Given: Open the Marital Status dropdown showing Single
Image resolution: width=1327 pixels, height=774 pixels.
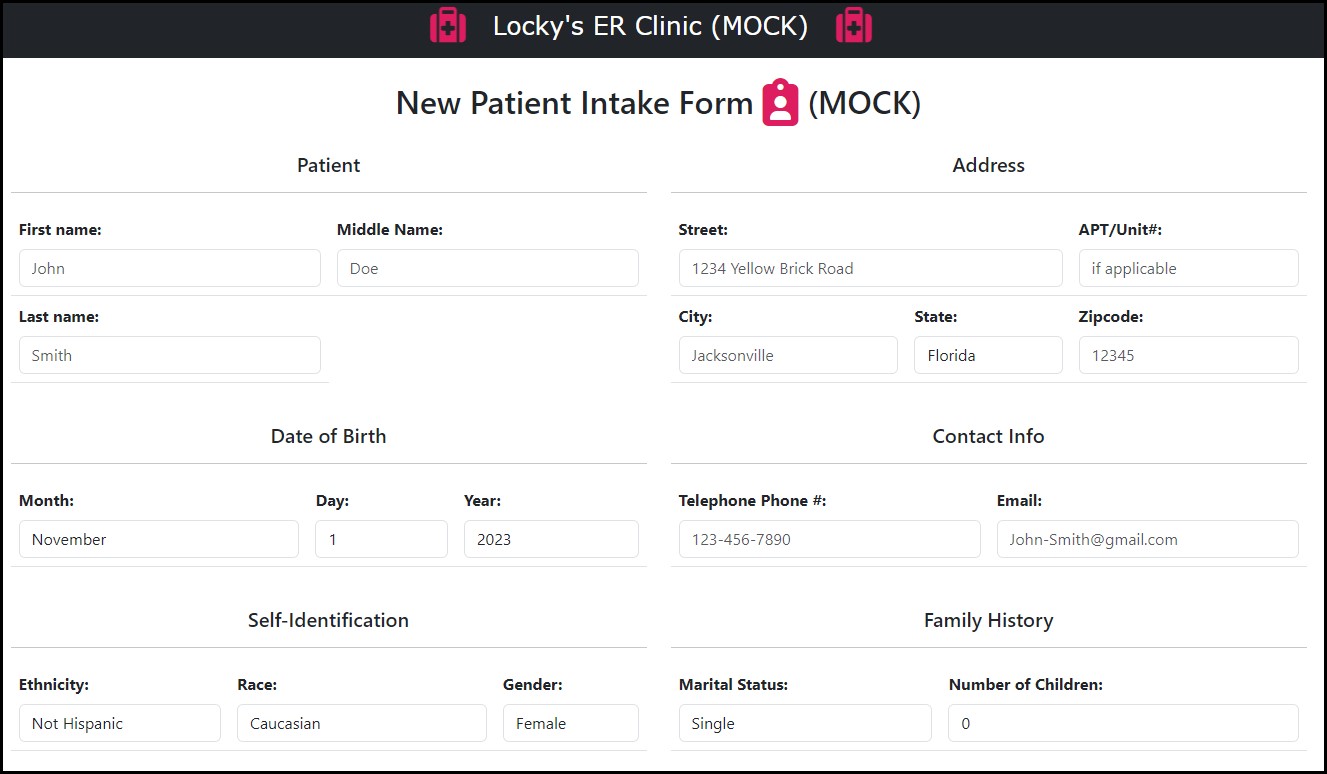Looking at the screenshot, I should [x=805, y=723].
